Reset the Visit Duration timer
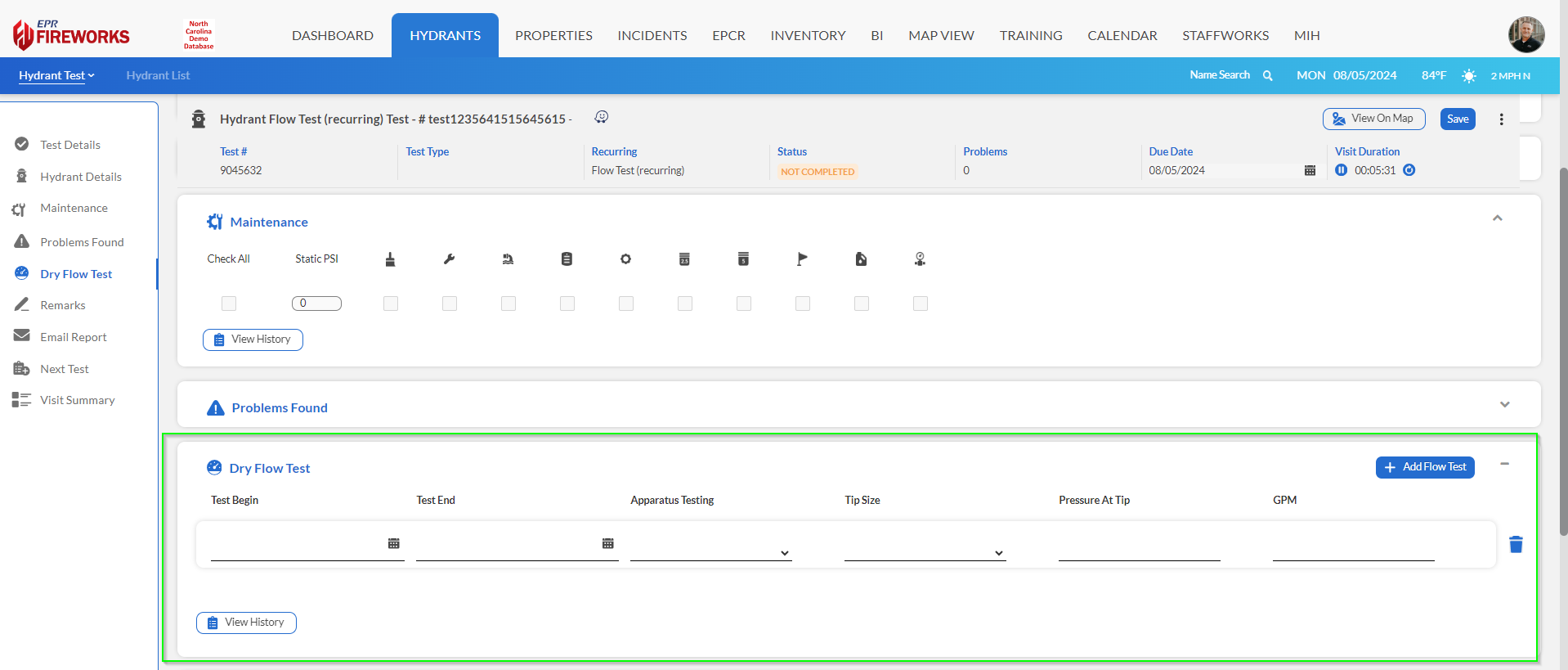The width and height of the screenshot is (1568, 670). pos(1409,170)
